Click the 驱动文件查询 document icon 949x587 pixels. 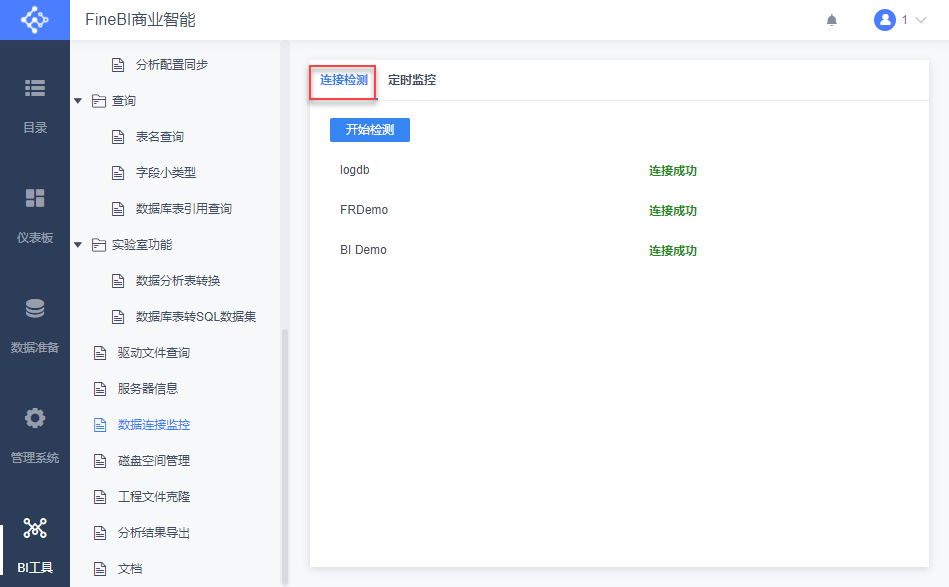pos(99,353)
